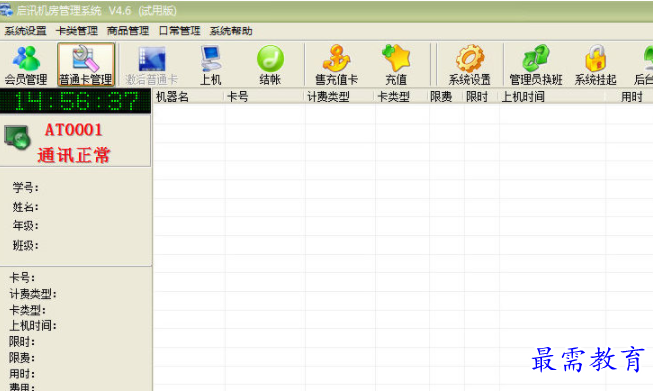This screenshot has height=391, width=653.
Task: Click the application icon in title bar
Action: tap(6, 10)
